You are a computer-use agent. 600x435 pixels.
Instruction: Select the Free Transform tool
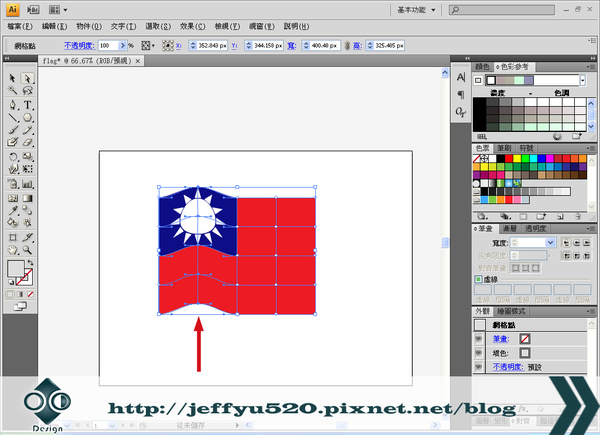pos(27,169)
